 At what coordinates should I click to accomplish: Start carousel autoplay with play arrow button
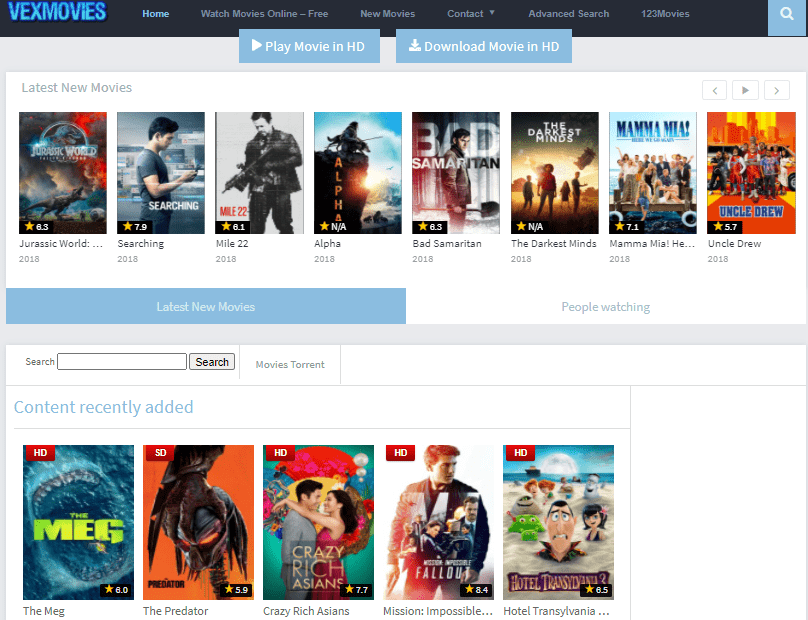tap(745, 90)
